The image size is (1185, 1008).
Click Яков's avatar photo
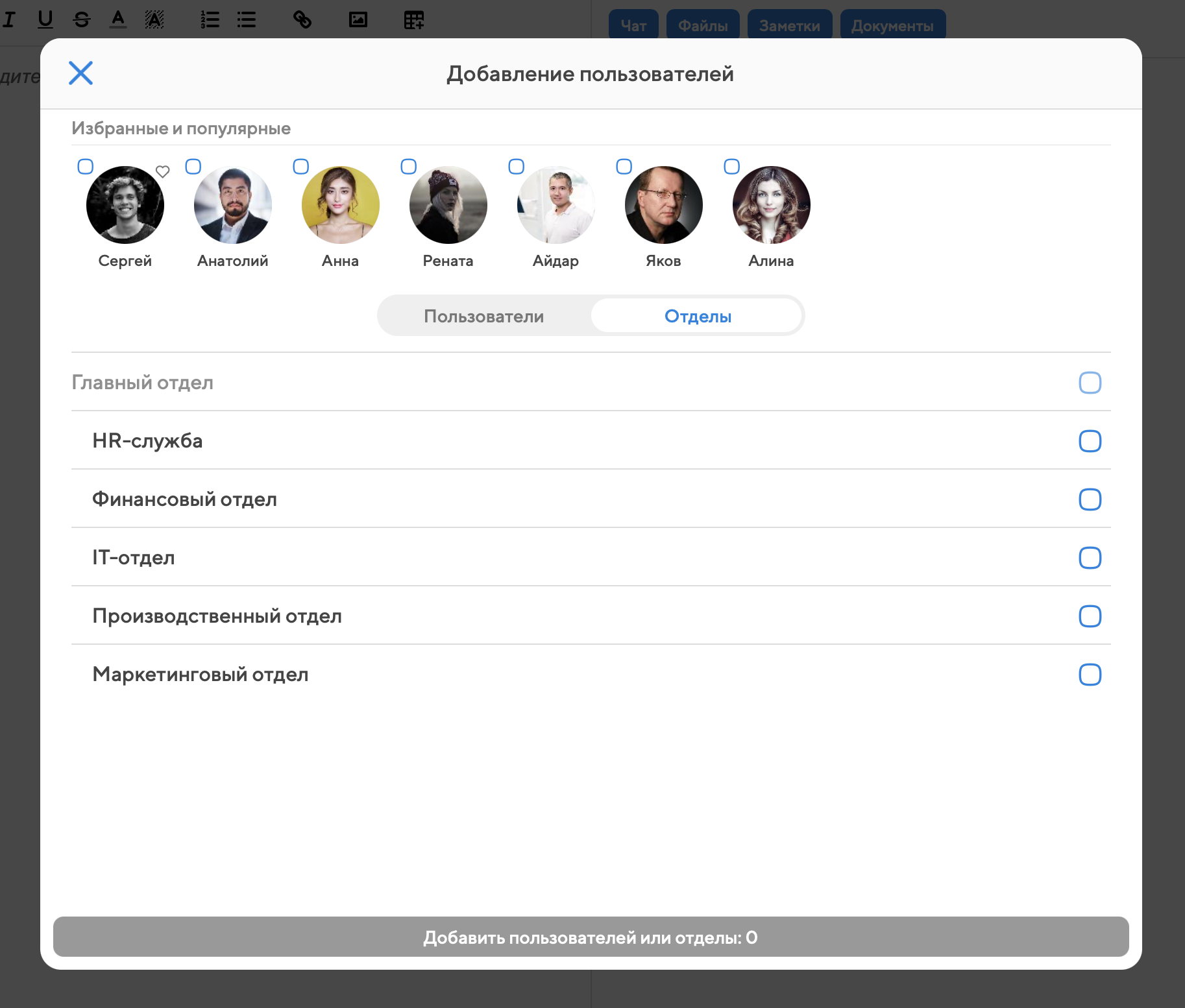coord(663,205)
